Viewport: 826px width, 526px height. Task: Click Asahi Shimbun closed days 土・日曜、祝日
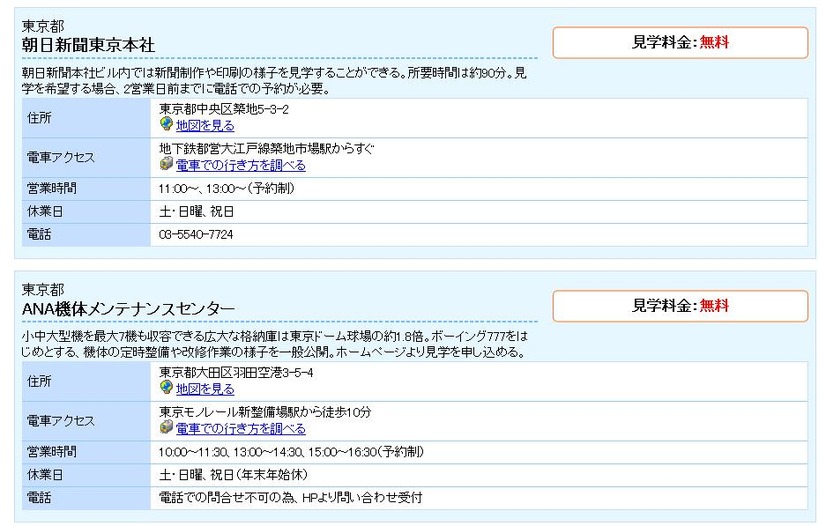pos(196,212)
